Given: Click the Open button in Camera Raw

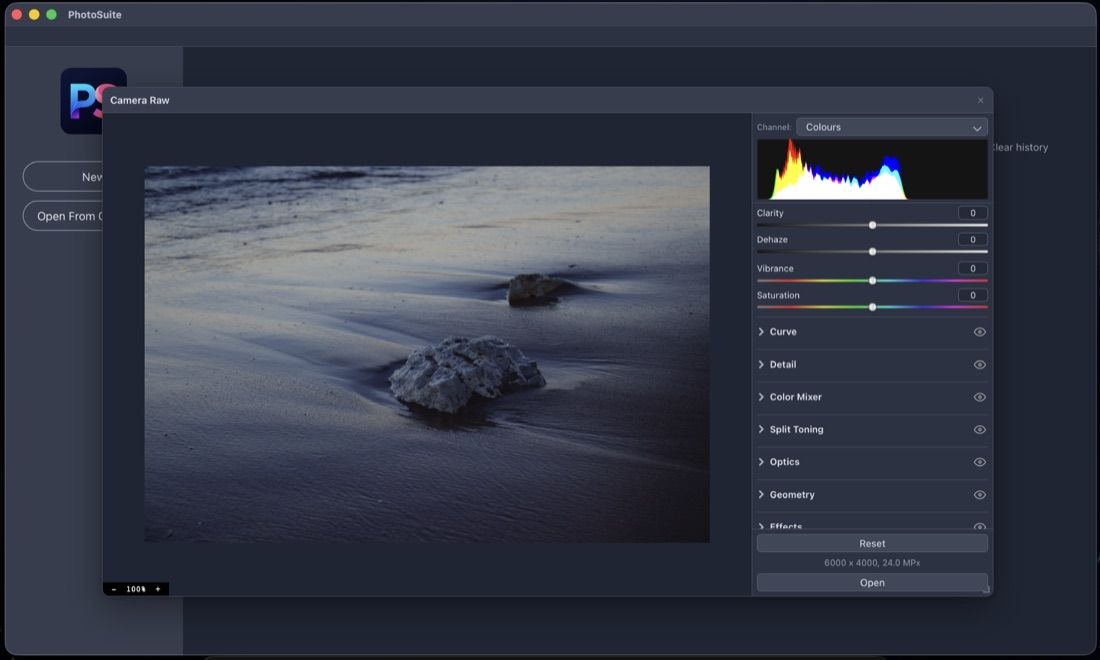Looking at the screenshot, I should pyautogui.click(x=872, y=583).
